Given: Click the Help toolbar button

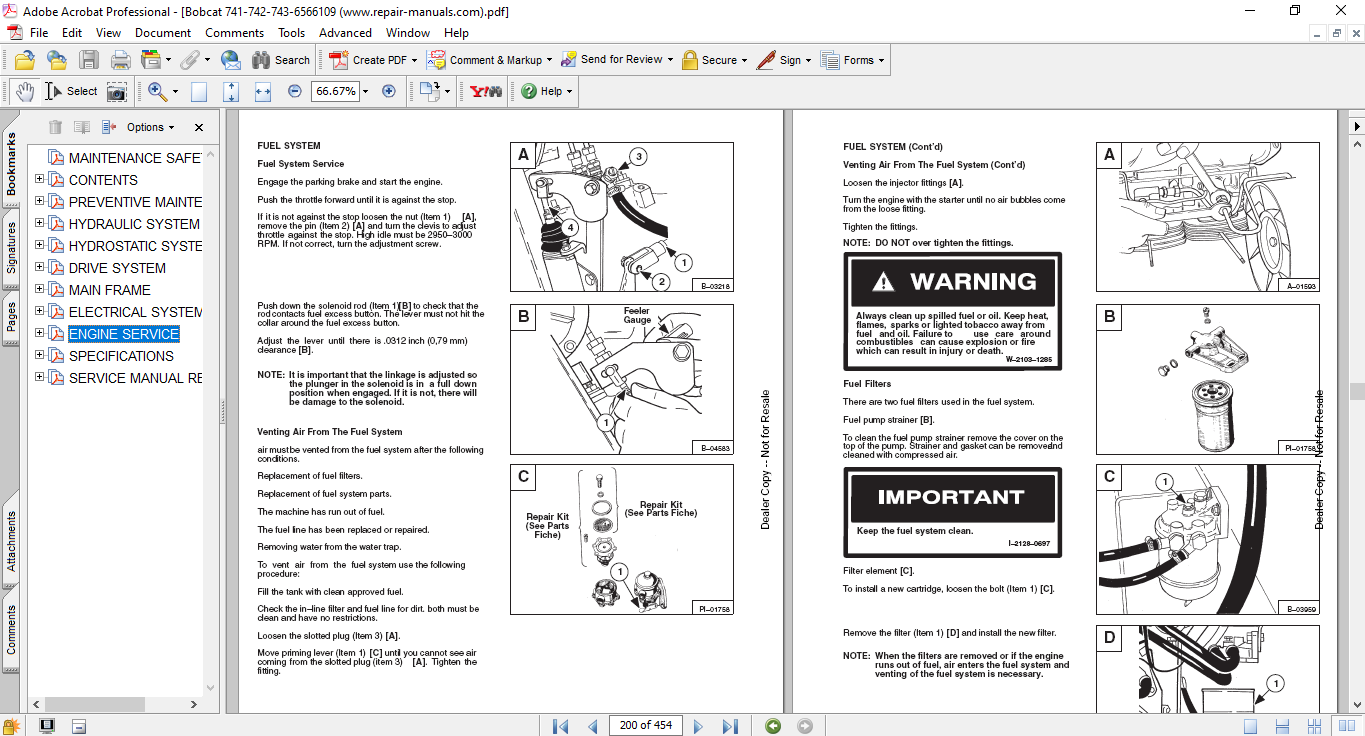Looking at the screenshot, I should [x=547, y=91].
